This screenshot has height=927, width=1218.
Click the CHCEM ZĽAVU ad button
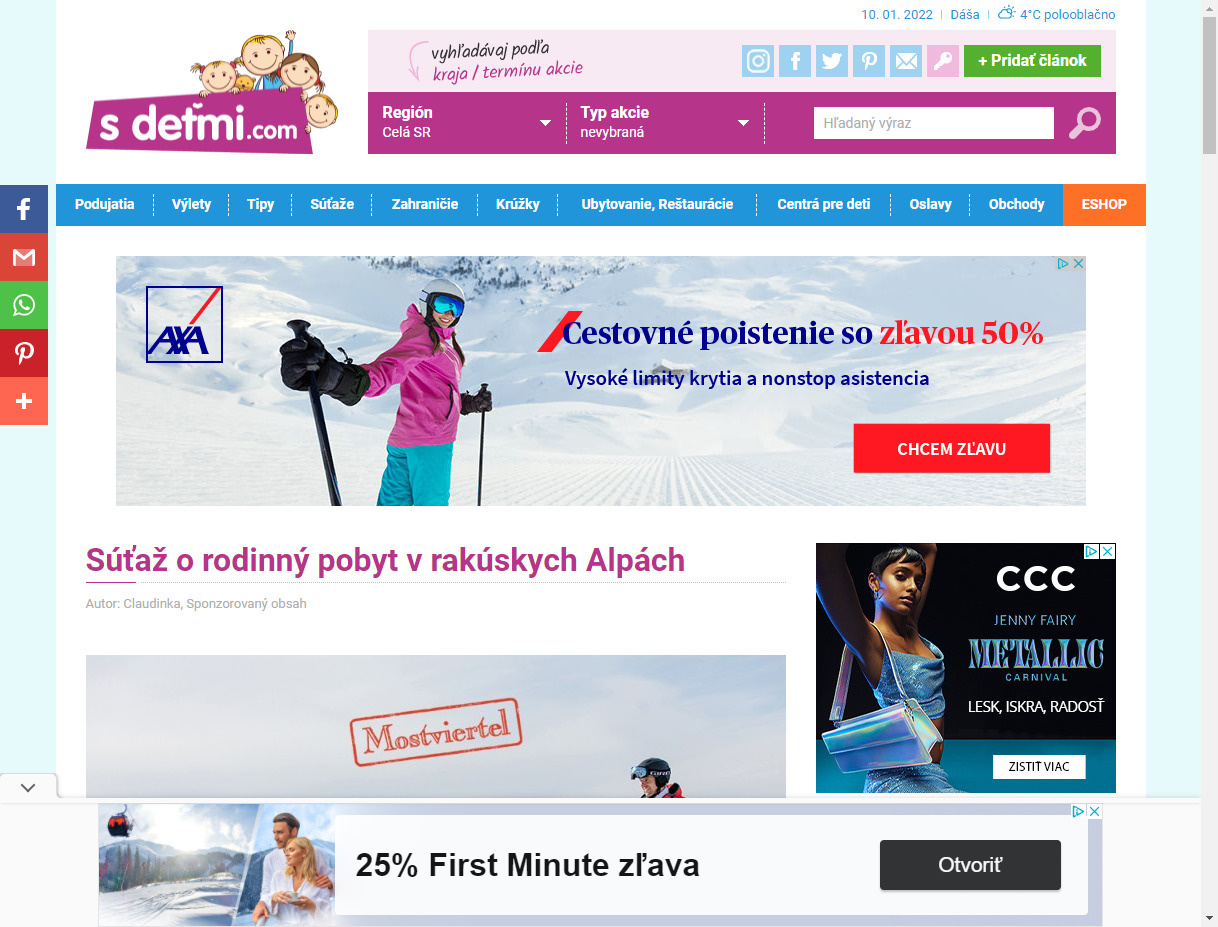click(x=952, y=448)
